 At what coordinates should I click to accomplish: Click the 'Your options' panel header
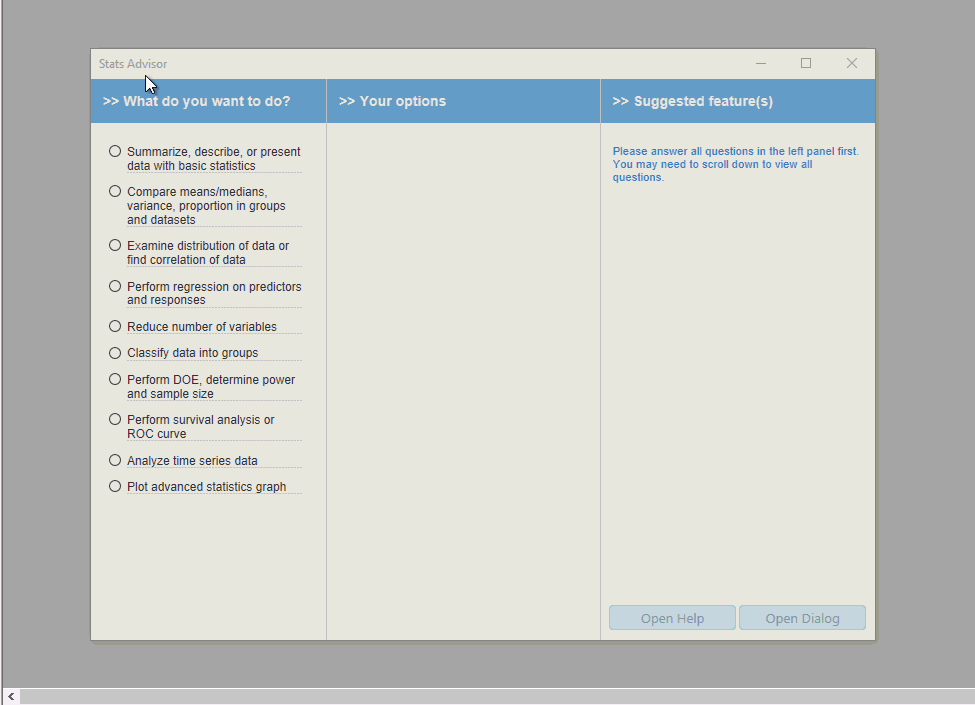(393, 101)
